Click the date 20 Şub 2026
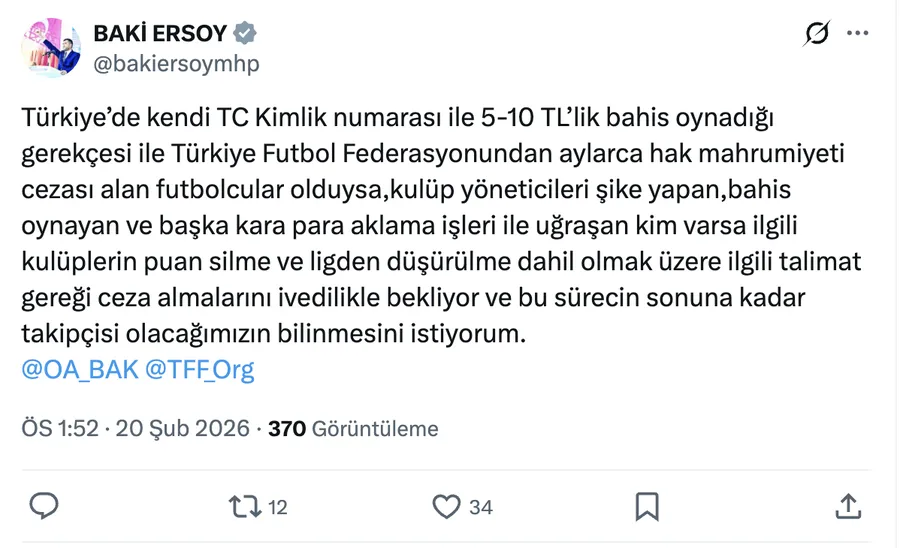 point(184,428)
